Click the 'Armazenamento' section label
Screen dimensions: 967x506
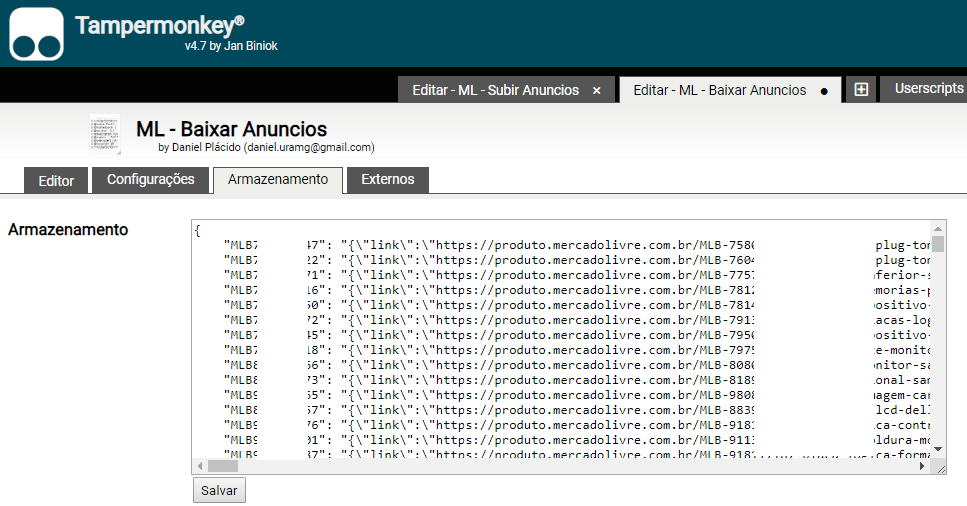click(68, 230)
